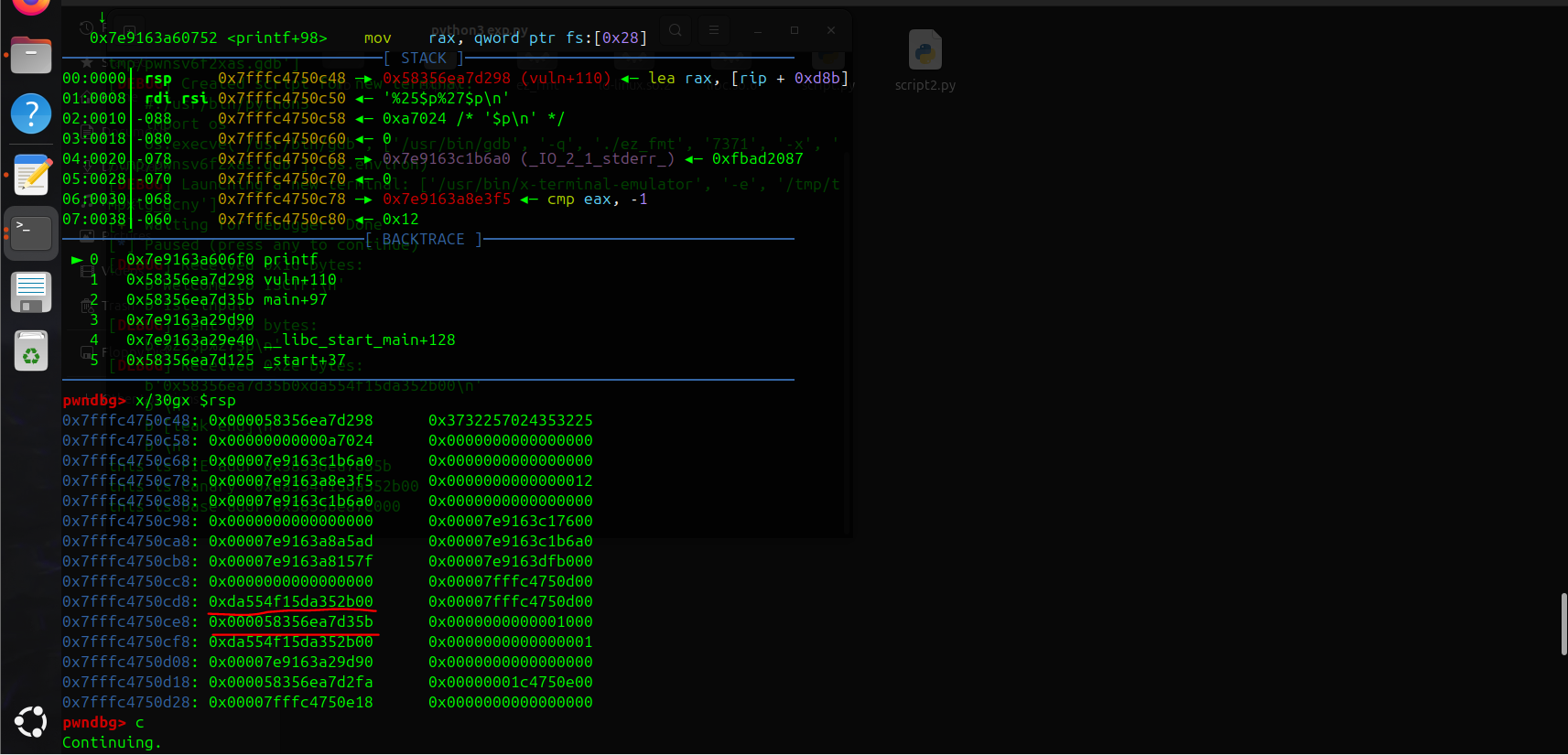Image resolution: width=1568 pixels, height=755 pixels.
Task: Maximize the background terminal window
Action: (x=795, y=30)
